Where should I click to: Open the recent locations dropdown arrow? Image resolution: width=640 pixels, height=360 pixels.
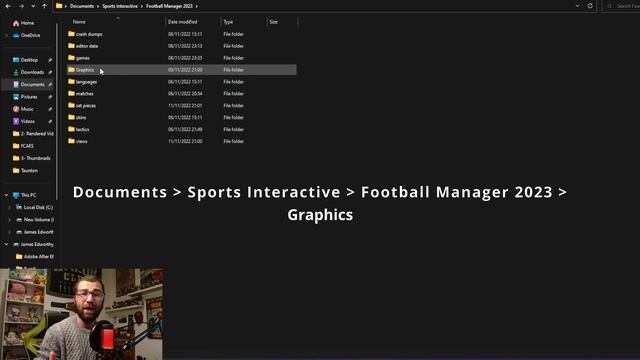click(x=33, y=6)
